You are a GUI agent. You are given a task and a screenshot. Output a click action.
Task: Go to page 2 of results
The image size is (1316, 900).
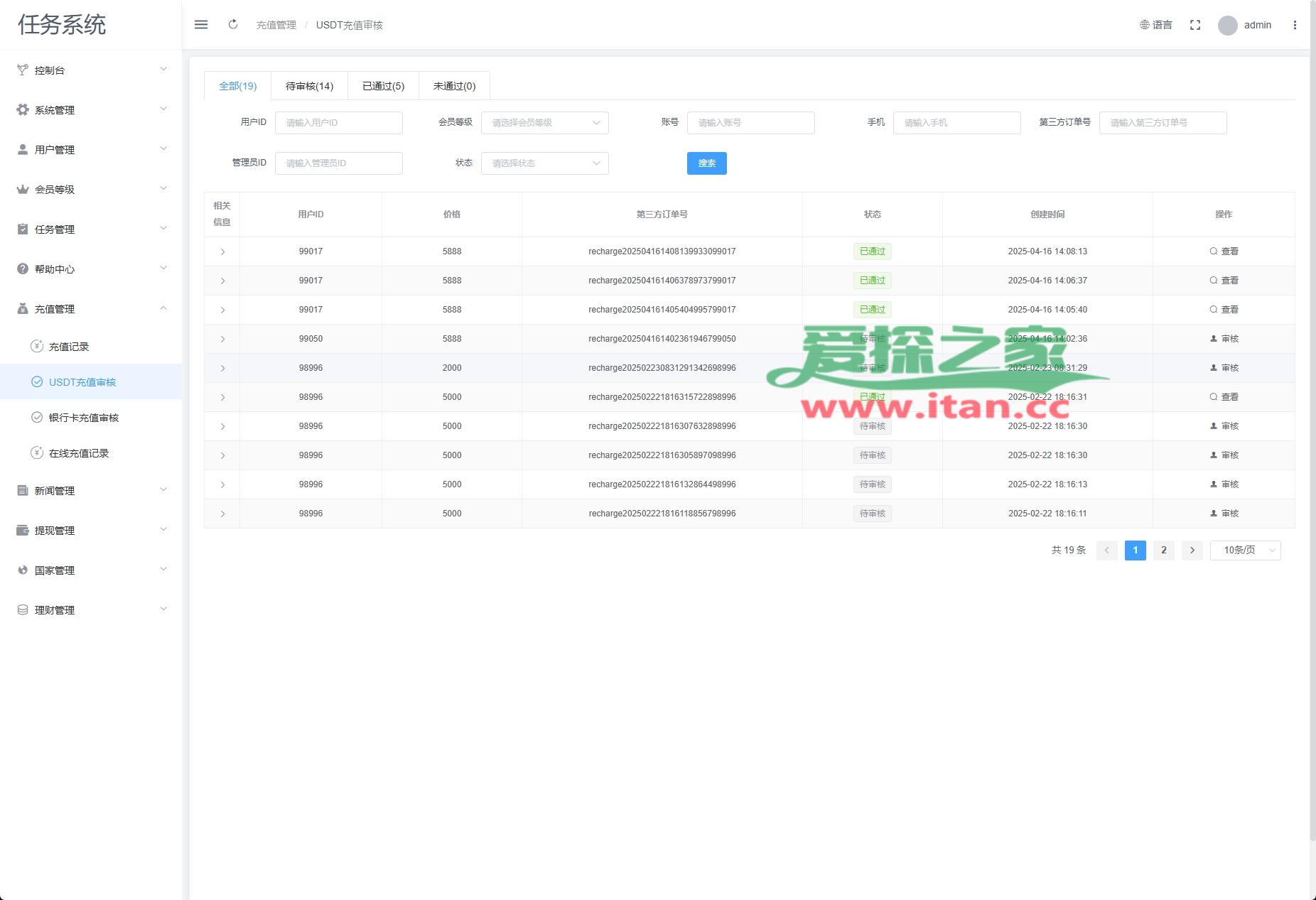tap(1163, 551)
